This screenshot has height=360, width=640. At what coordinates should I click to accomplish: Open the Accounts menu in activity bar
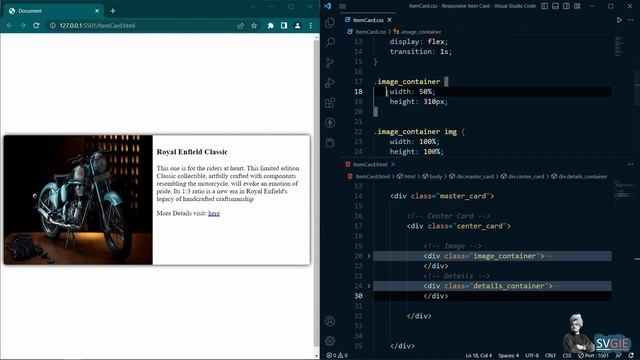point(330,321)
